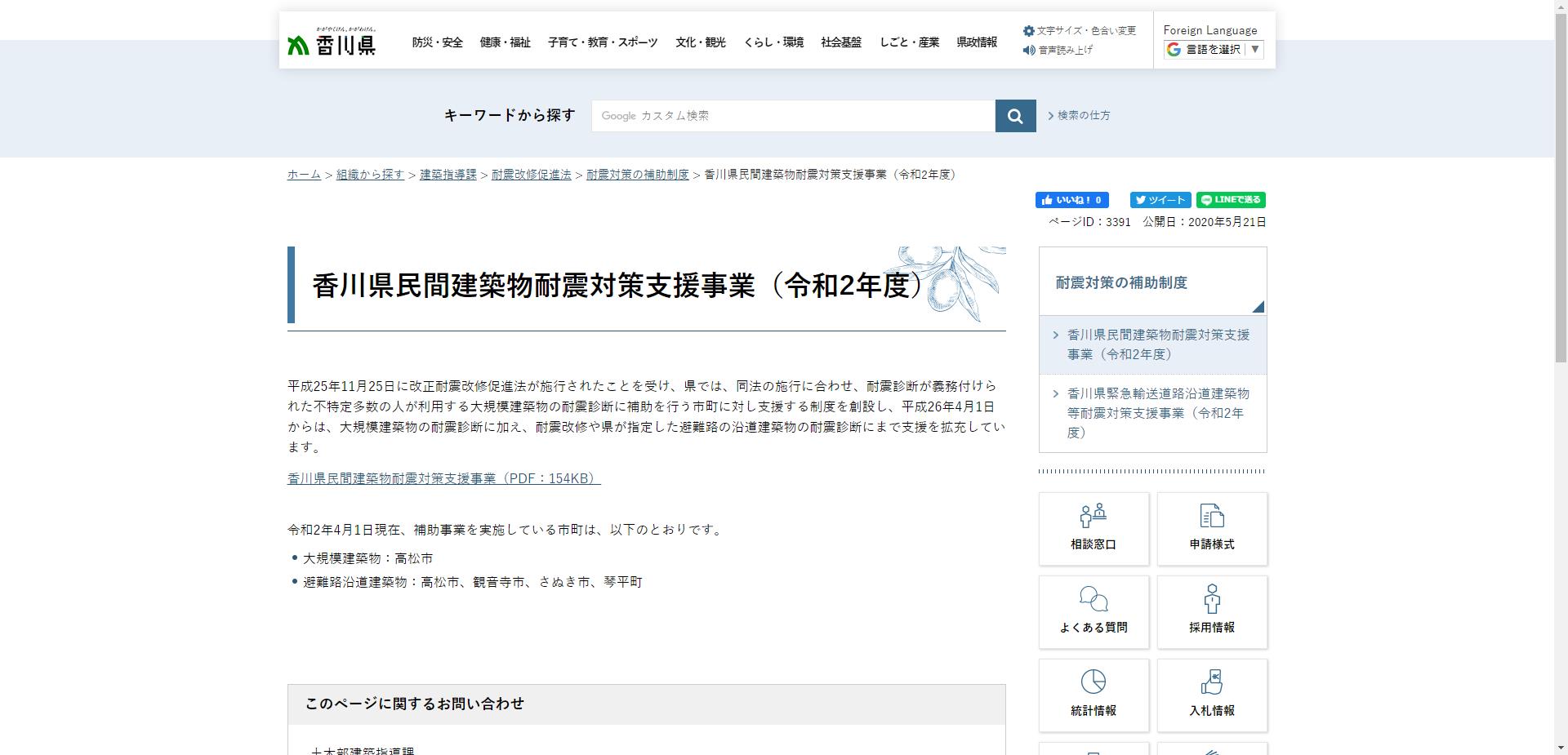The image size is (1568, 755).
Task: Open the 防災・安全 navigation menu
Action: click(437, 42)
